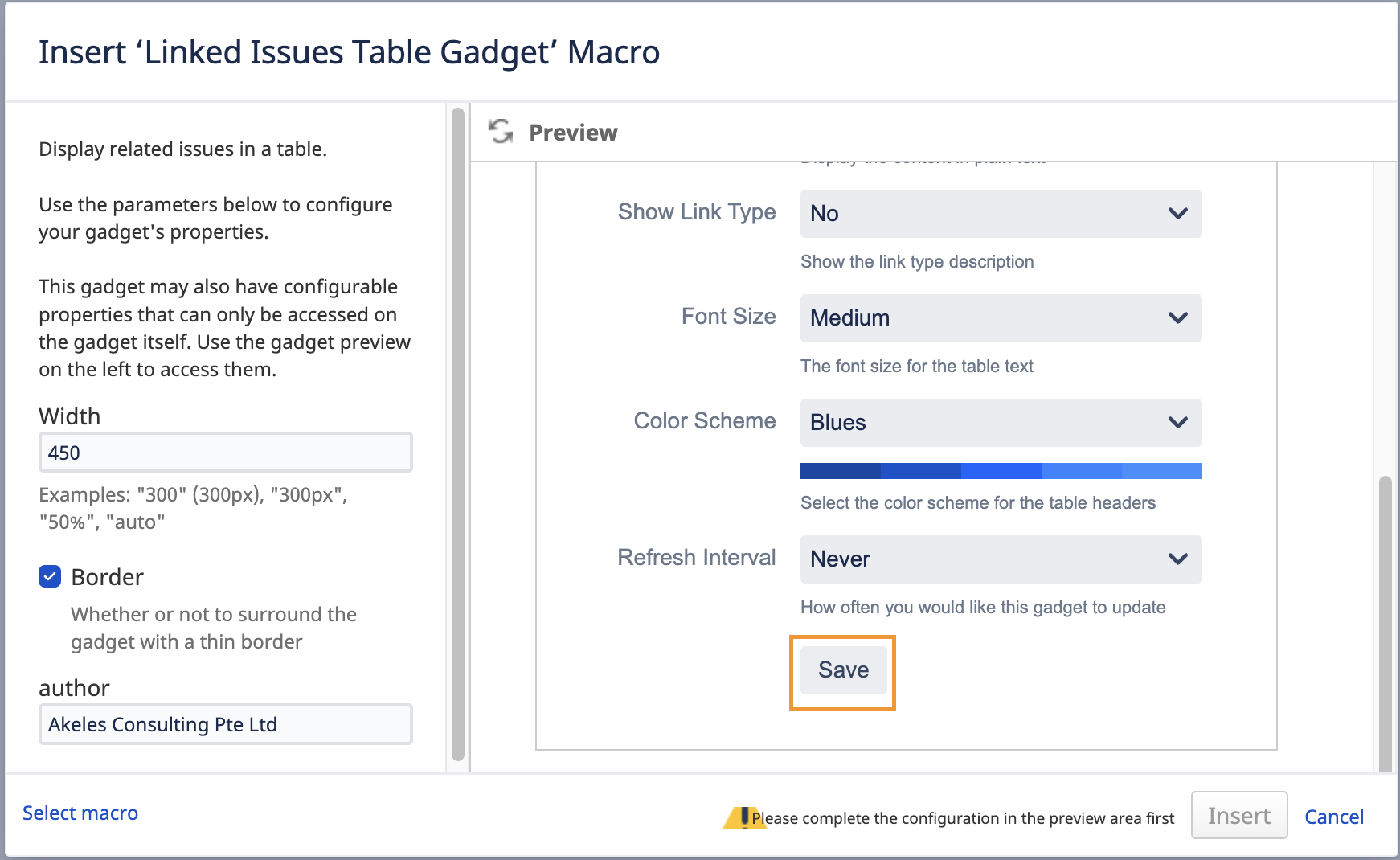
Task: Click the Cancel link
Action: point(1333,817)
